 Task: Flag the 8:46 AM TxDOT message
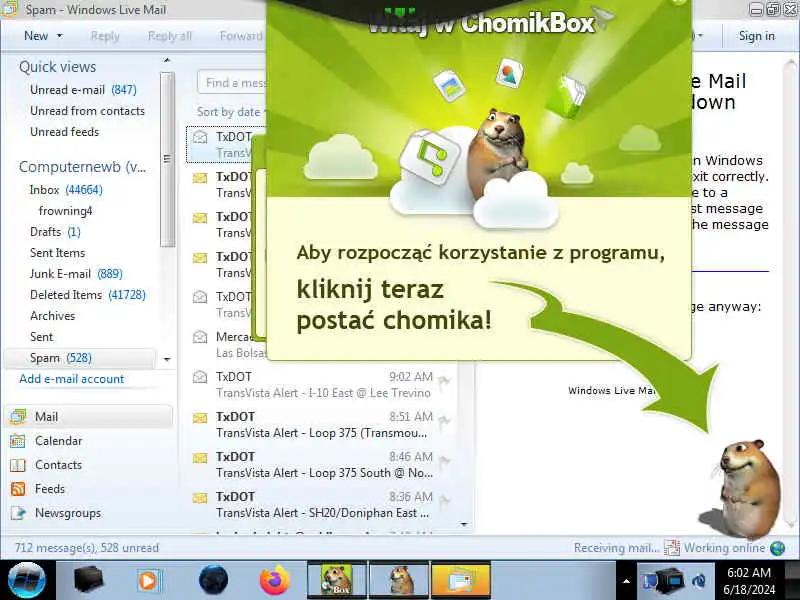[x=444, y=462]
